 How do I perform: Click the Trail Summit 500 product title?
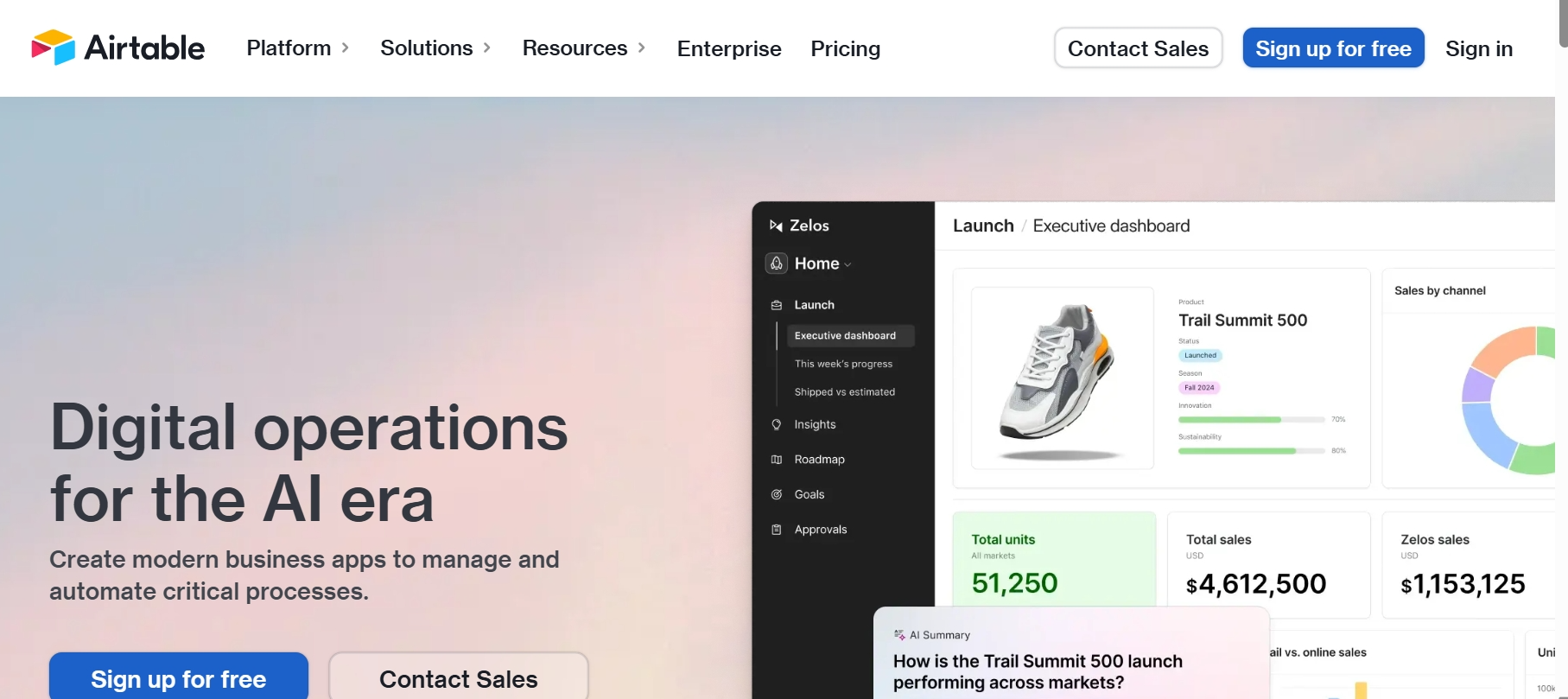pos(1242,320)
